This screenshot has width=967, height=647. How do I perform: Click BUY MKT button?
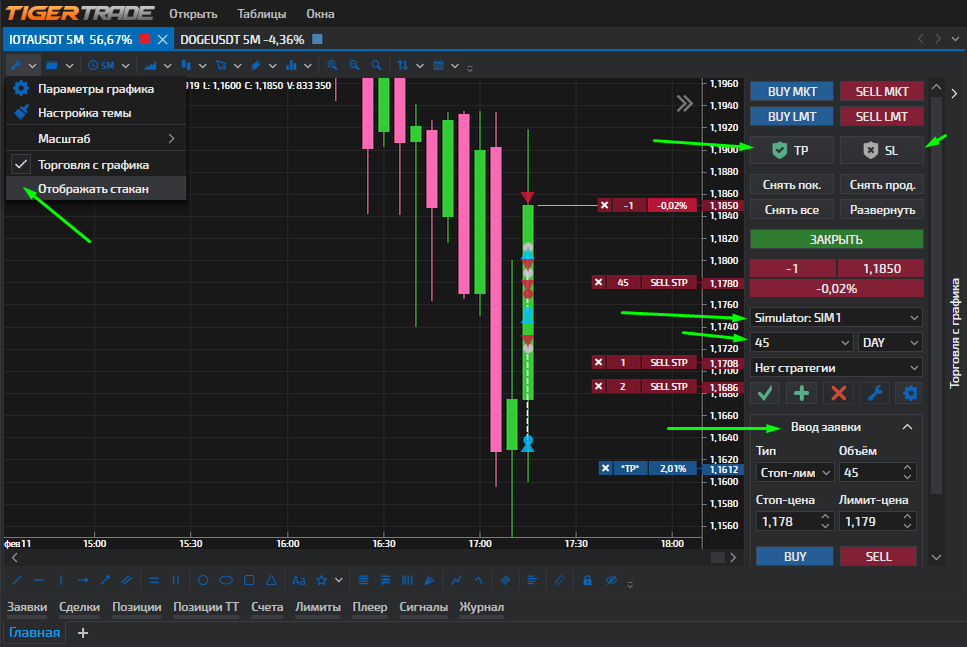pyautogui.click(x=792, y=91)
